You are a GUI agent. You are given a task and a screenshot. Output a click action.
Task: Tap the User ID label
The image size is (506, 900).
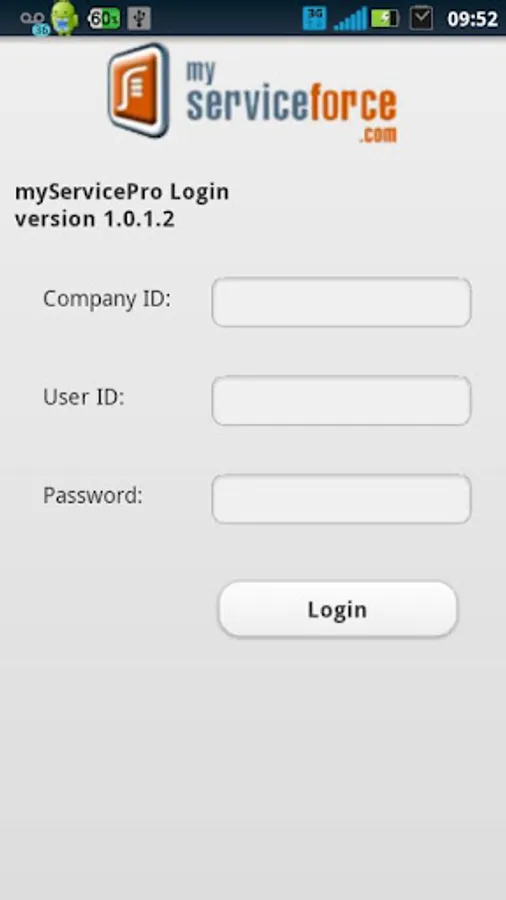(x=84, y=397)
